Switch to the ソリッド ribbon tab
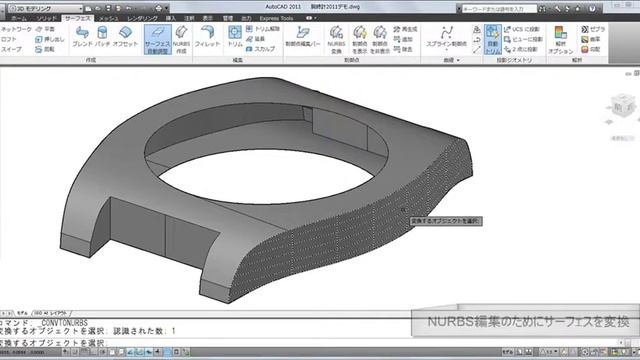Image resolution: width=640 pixels, height=360 pixels. tap(46, 18)
